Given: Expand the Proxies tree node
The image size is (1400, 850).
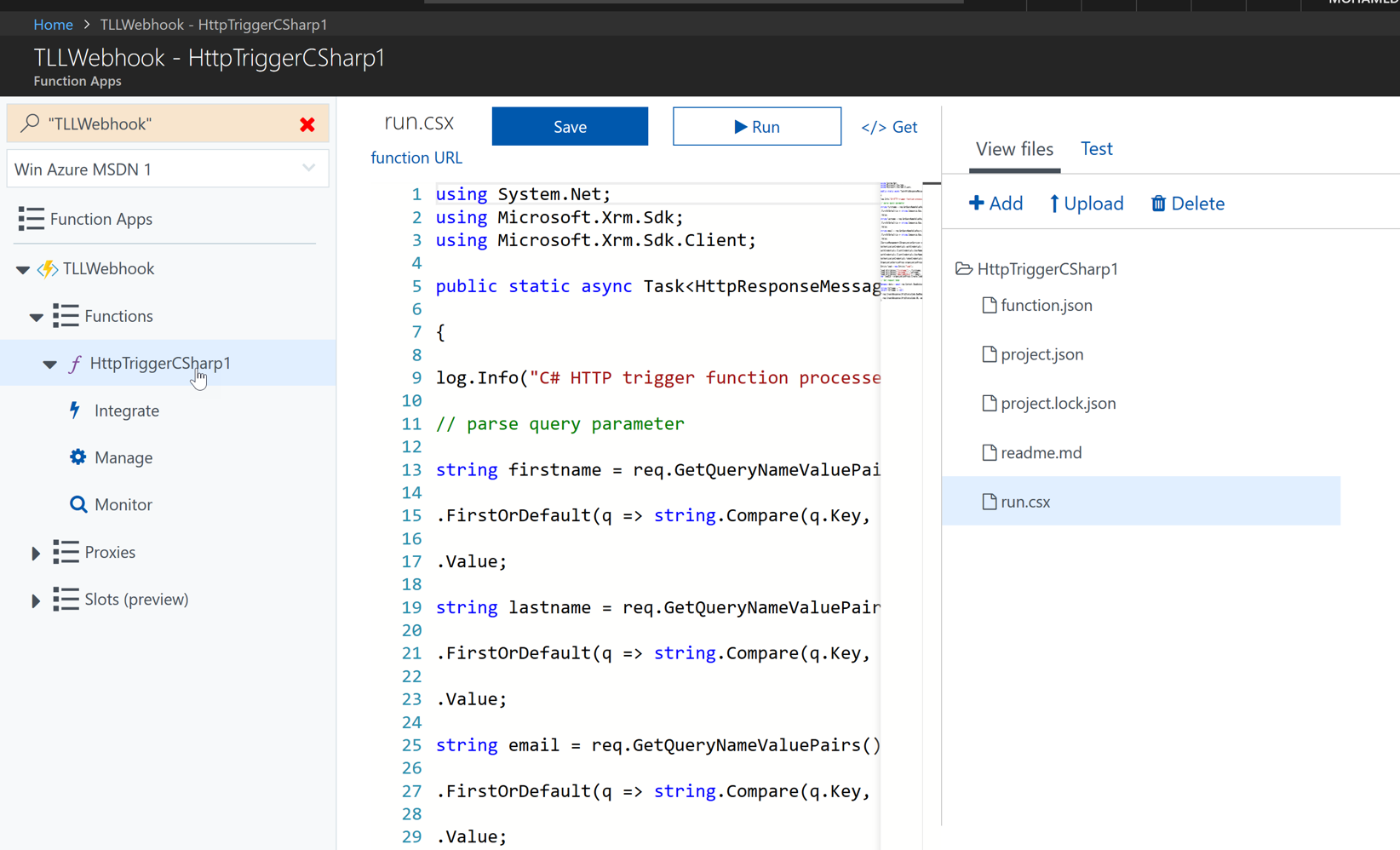Looking at the screenshot, I should click(x=36, y=553).
